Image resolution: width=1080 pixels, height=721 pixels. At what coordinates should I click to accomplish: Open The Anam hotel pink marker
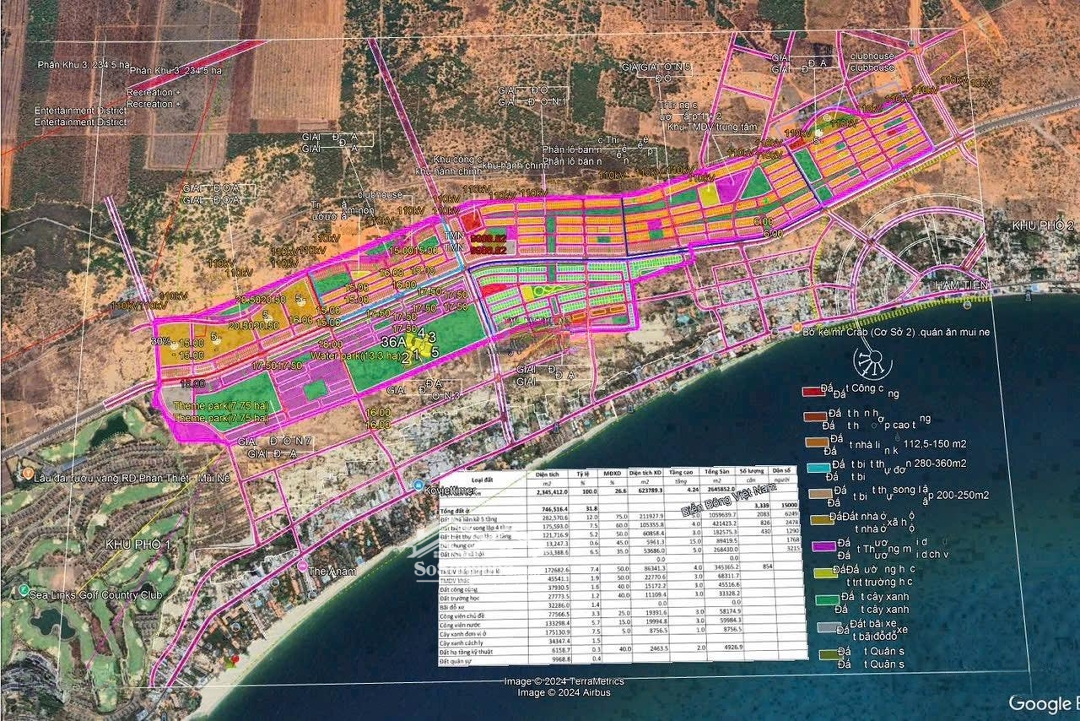click(x=302, y=568)
